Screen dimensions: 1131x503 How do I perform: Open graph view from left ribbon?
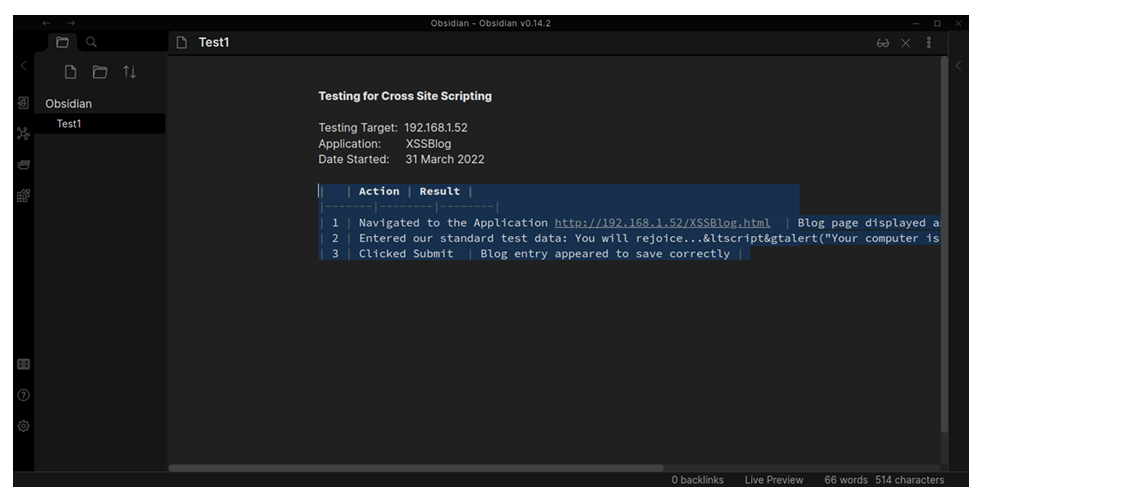pyautogui.click(x=23, y=134)
